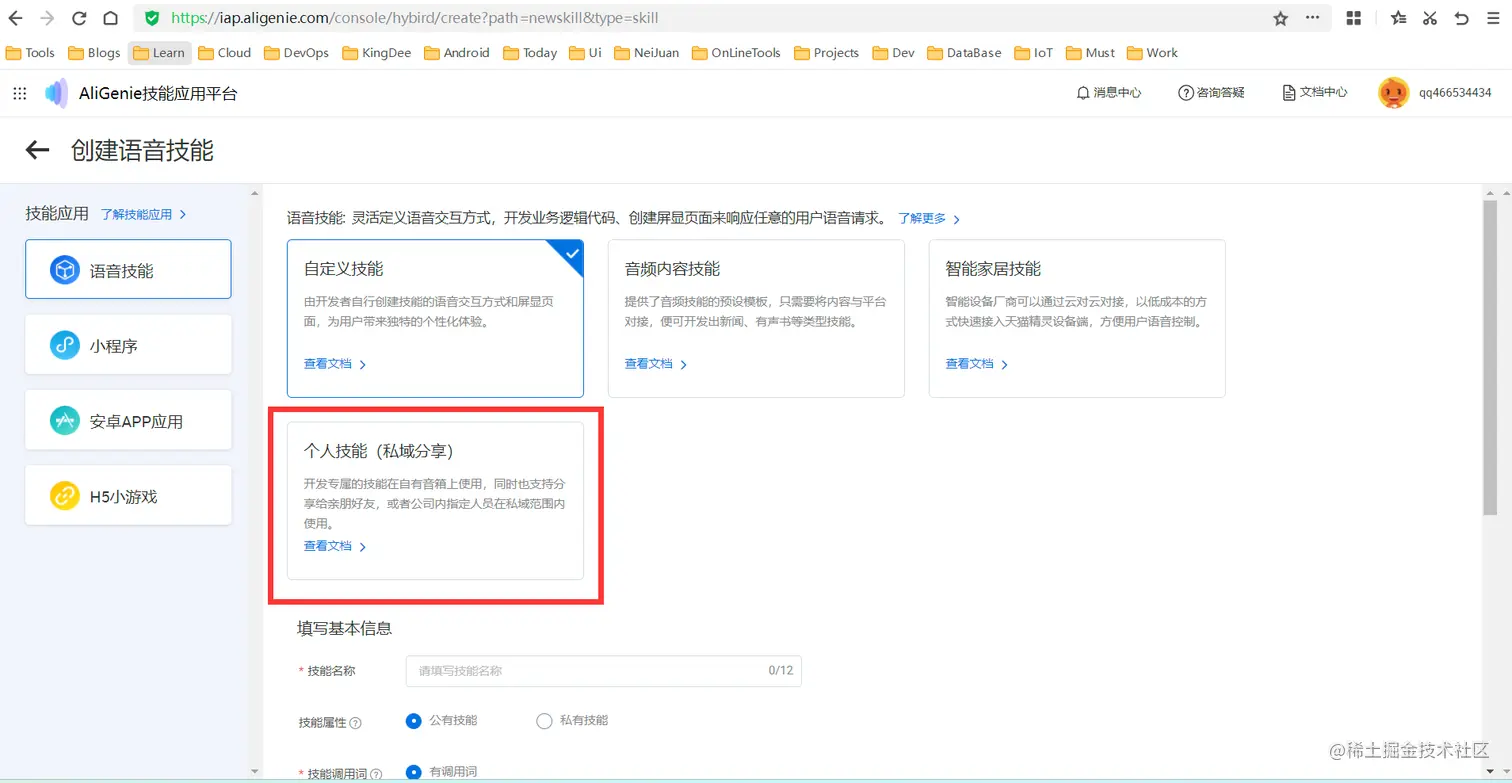1512x783 pixels.
Task: Open the document center file icon
Action: click(1289, 93)
